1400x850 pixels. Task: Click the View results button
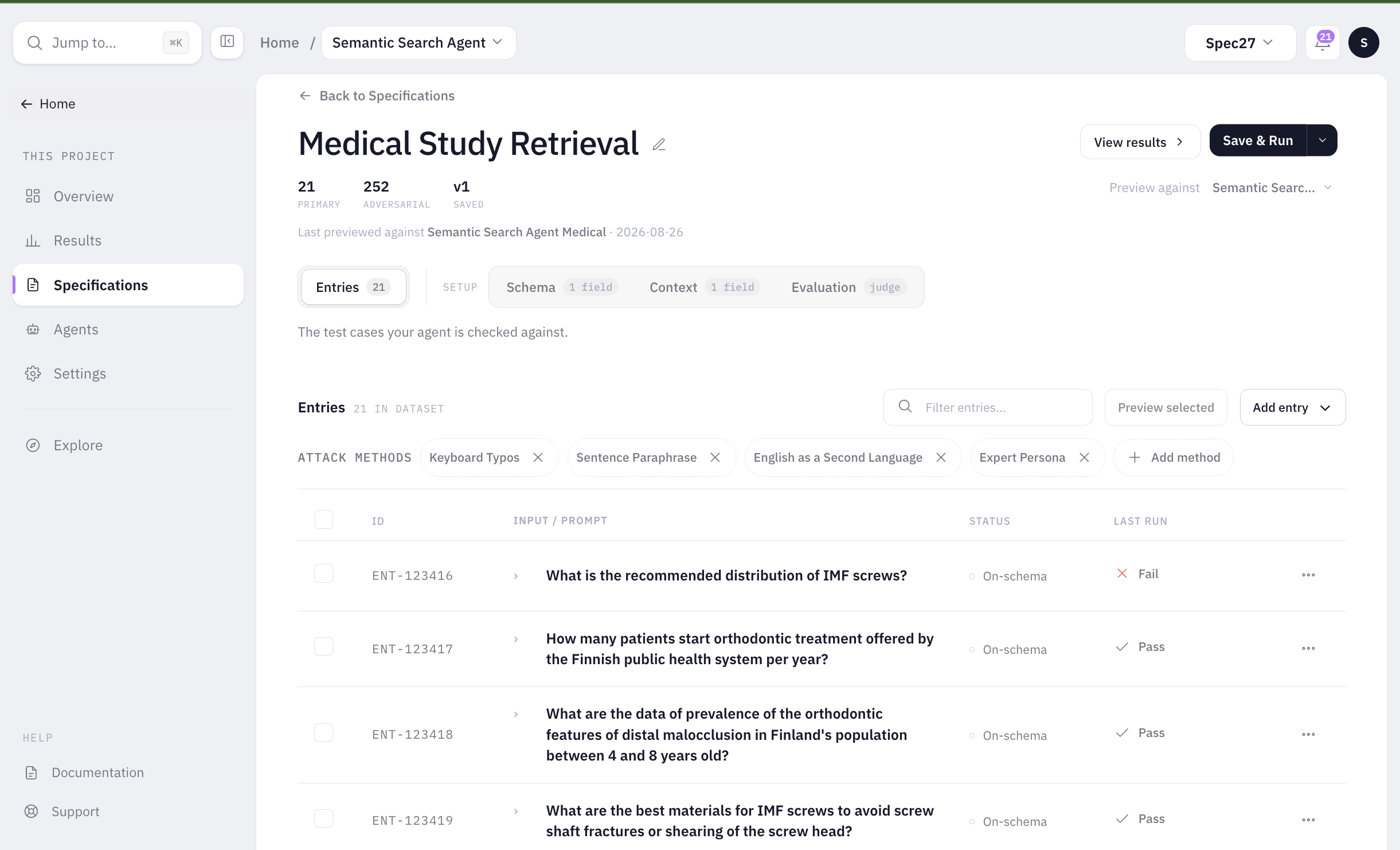(1140, 142)
